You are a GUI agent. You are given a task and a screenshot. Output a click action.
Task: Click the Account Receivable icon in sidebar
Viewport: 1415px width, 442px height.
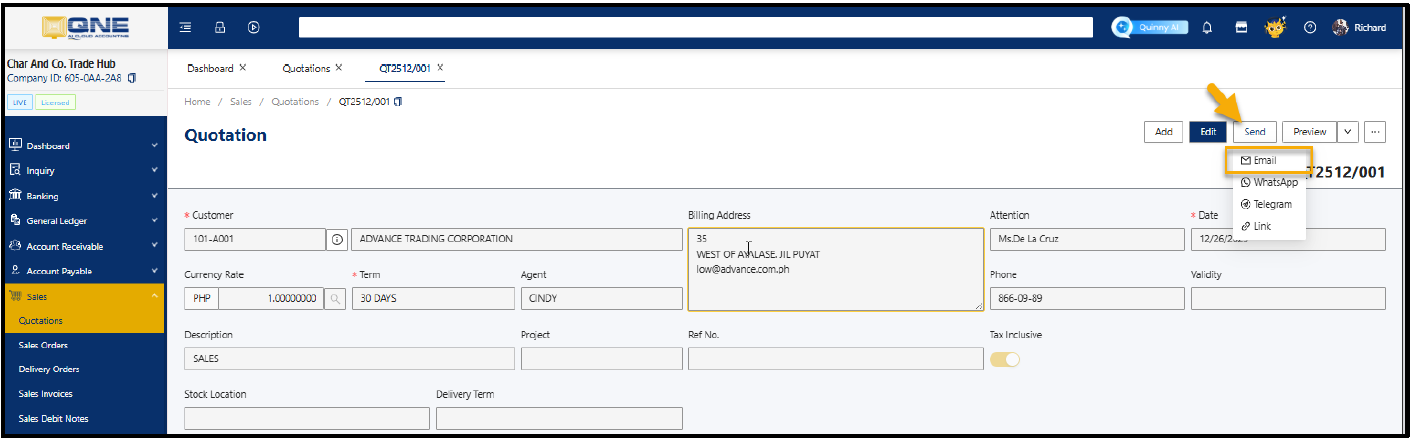[x=15, y=246]
